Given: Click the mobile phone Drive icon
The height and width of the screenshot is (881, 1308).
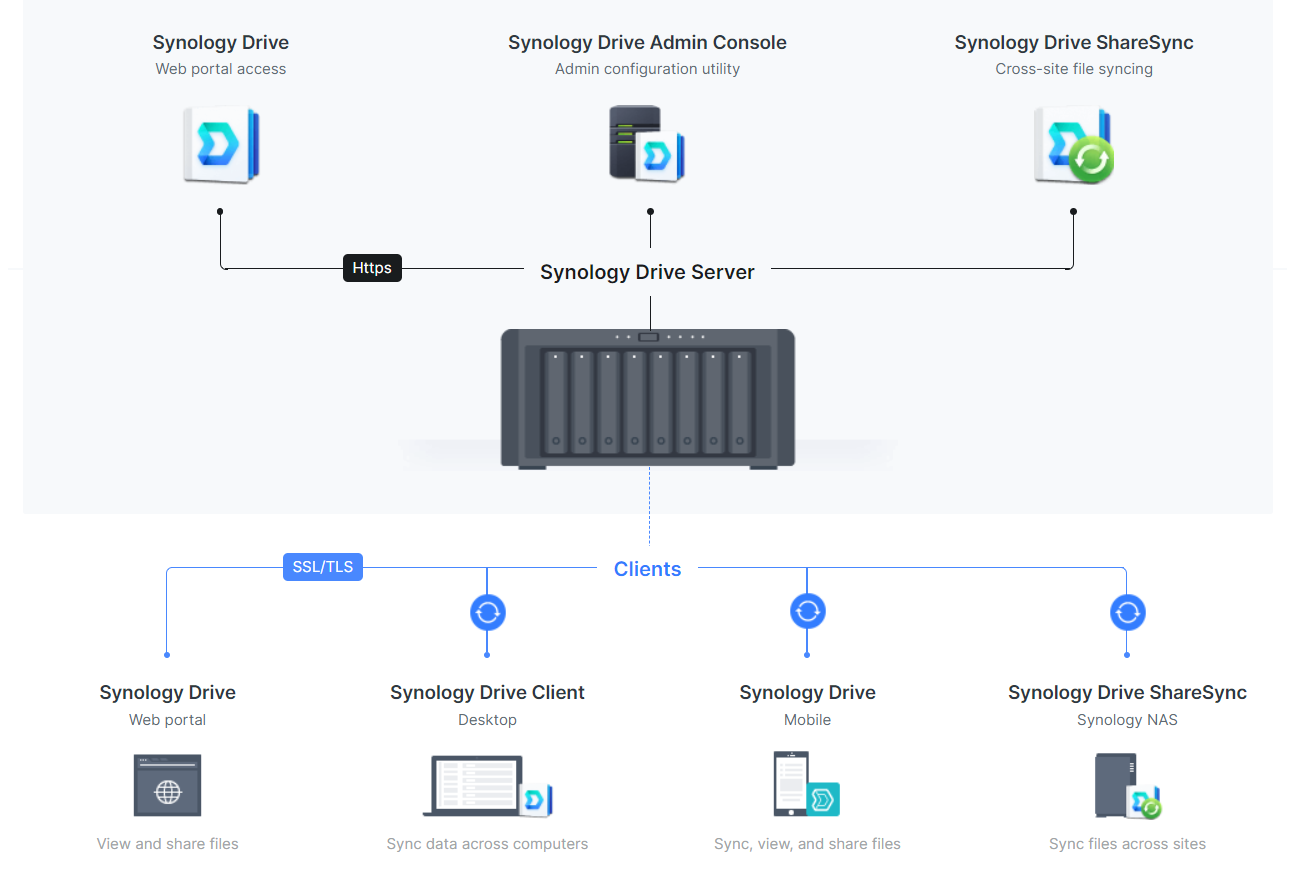Looking at the screenshot, I should 807,784.
